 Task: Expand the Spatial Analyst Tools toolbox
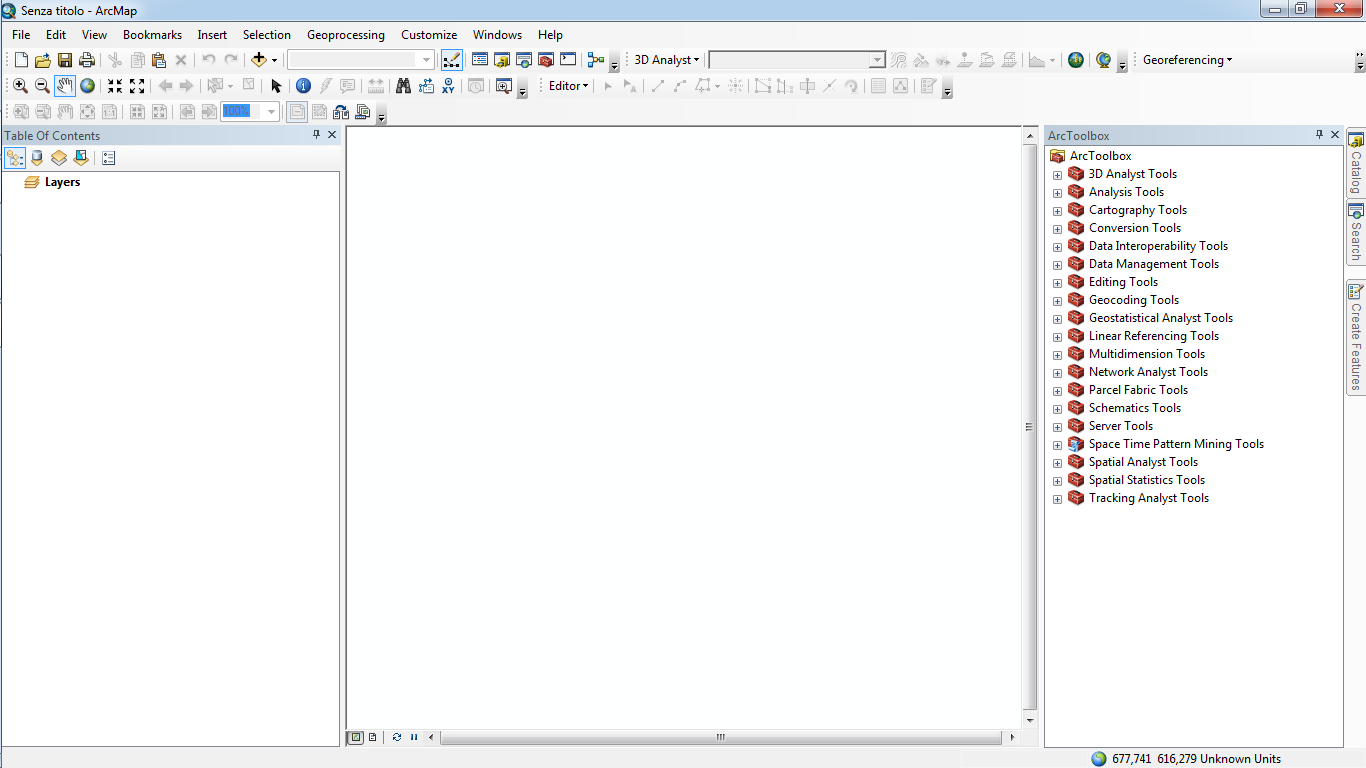1057,463
